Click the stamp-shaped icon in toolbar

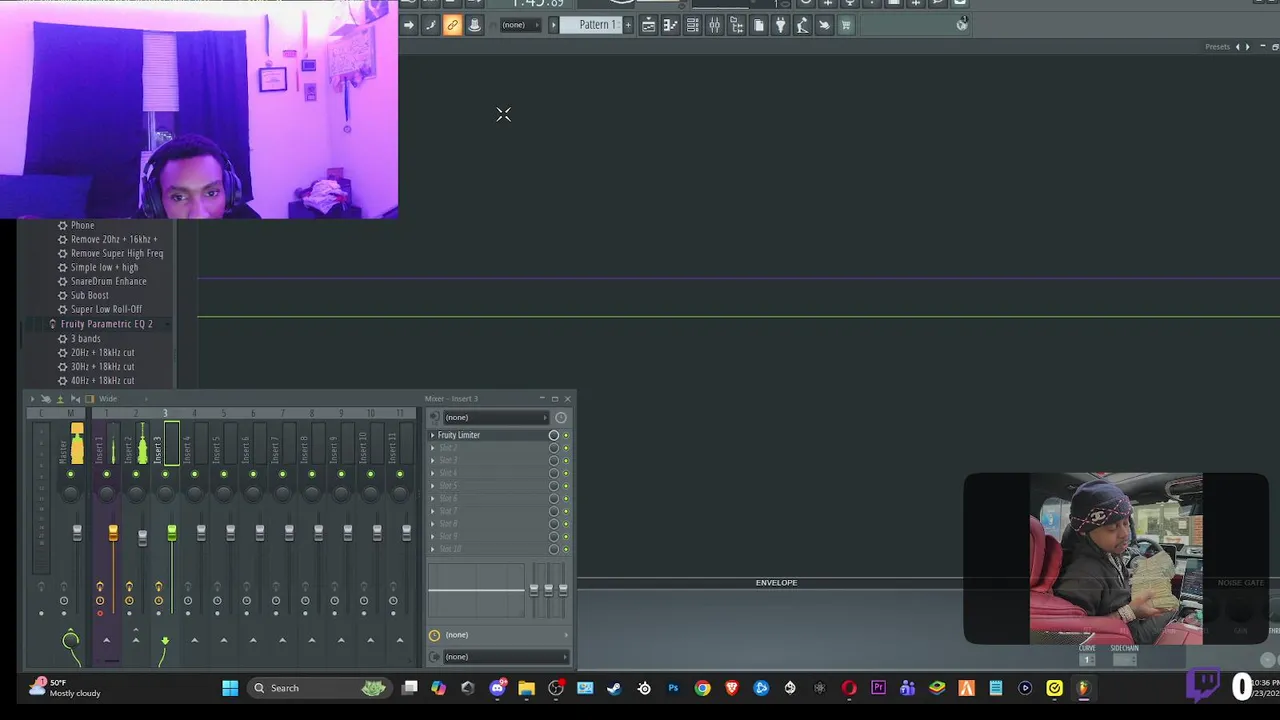[x=474, y=25]
